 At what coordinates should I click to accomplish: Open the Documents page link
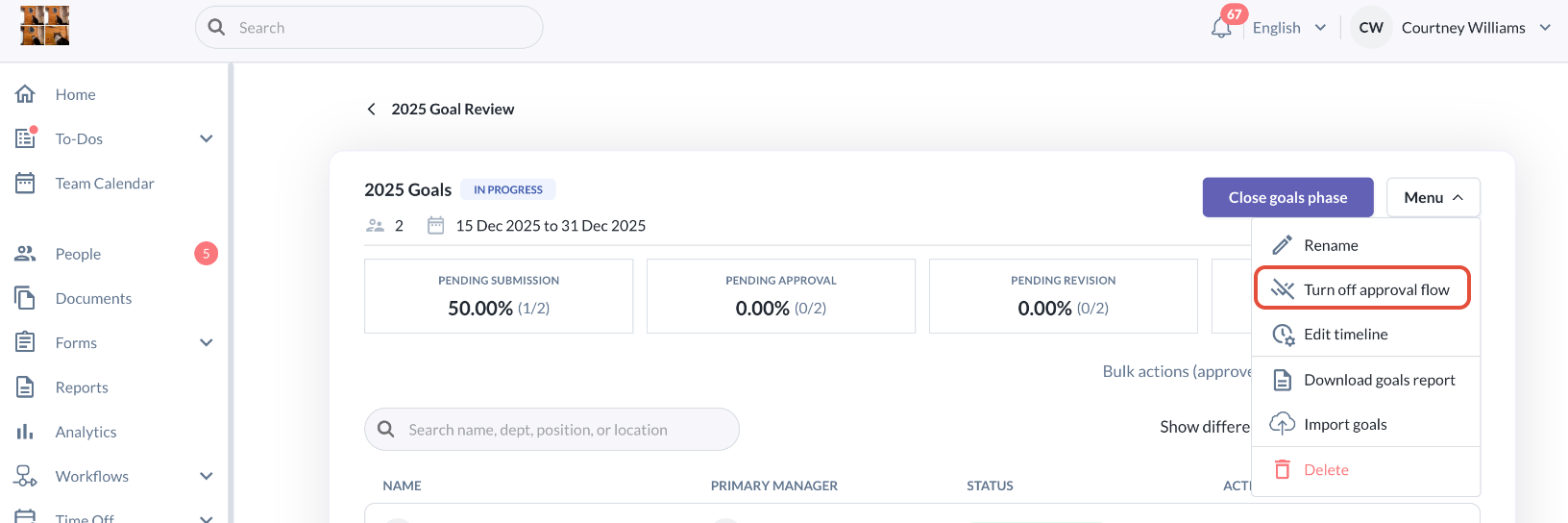(93, 298)
